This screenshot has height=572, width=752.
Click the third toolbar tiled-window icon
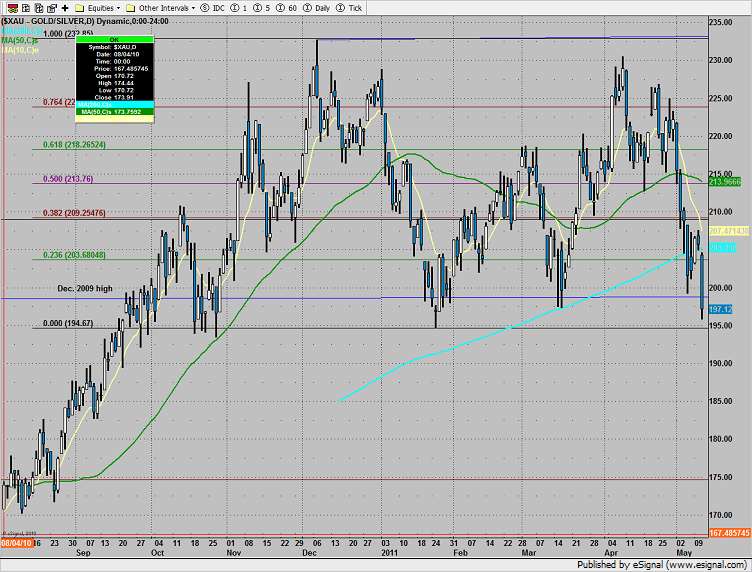(x=39, y=8)
